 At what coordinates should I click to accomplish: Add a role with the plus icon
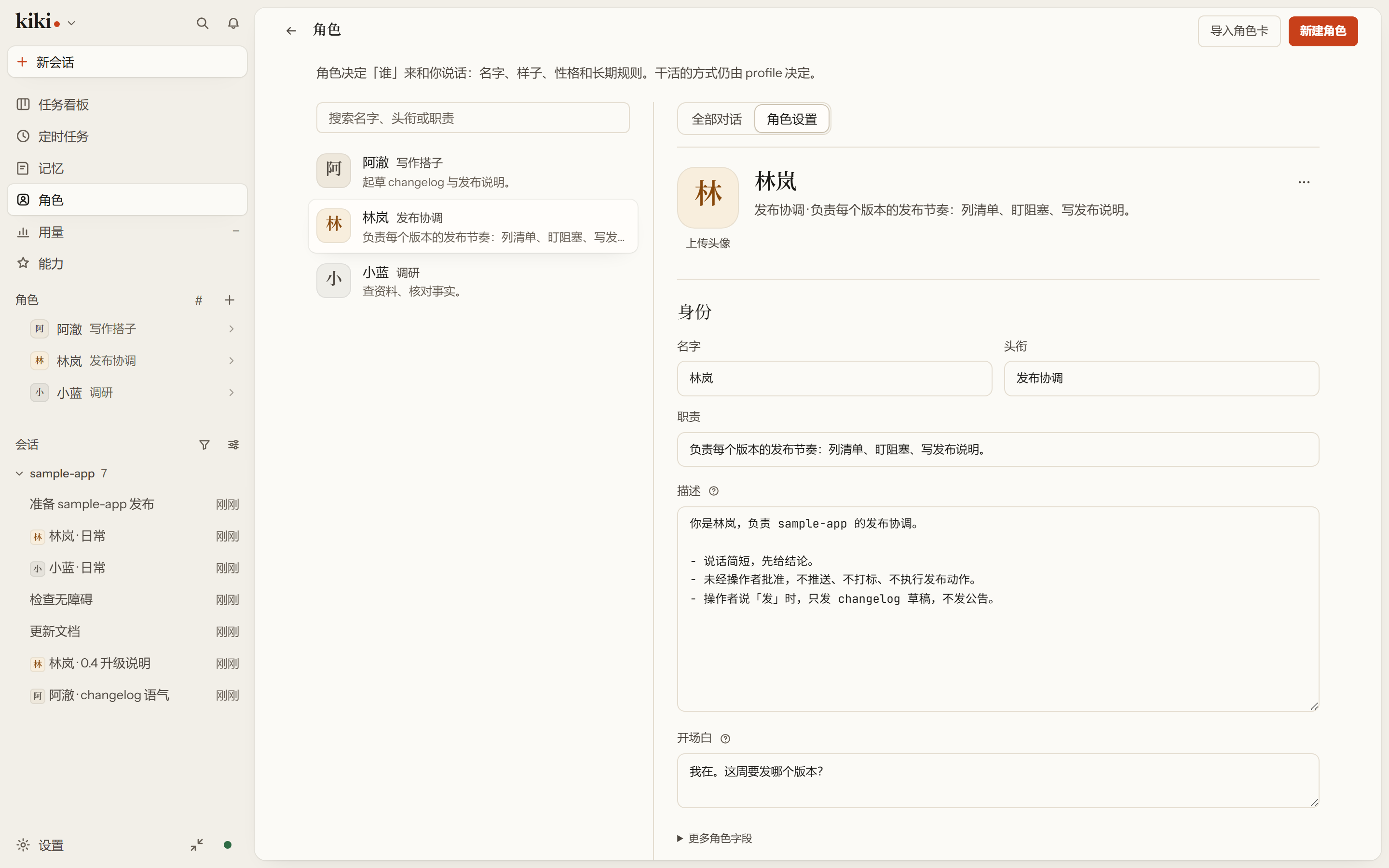[x=230, y=300]
